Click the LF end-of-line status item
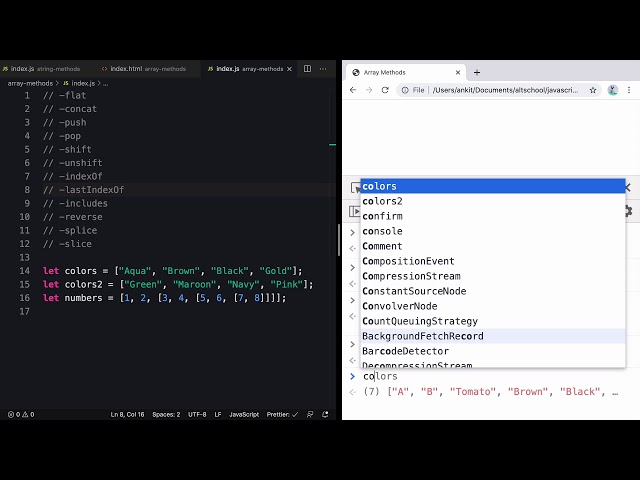 pos(218,414)
